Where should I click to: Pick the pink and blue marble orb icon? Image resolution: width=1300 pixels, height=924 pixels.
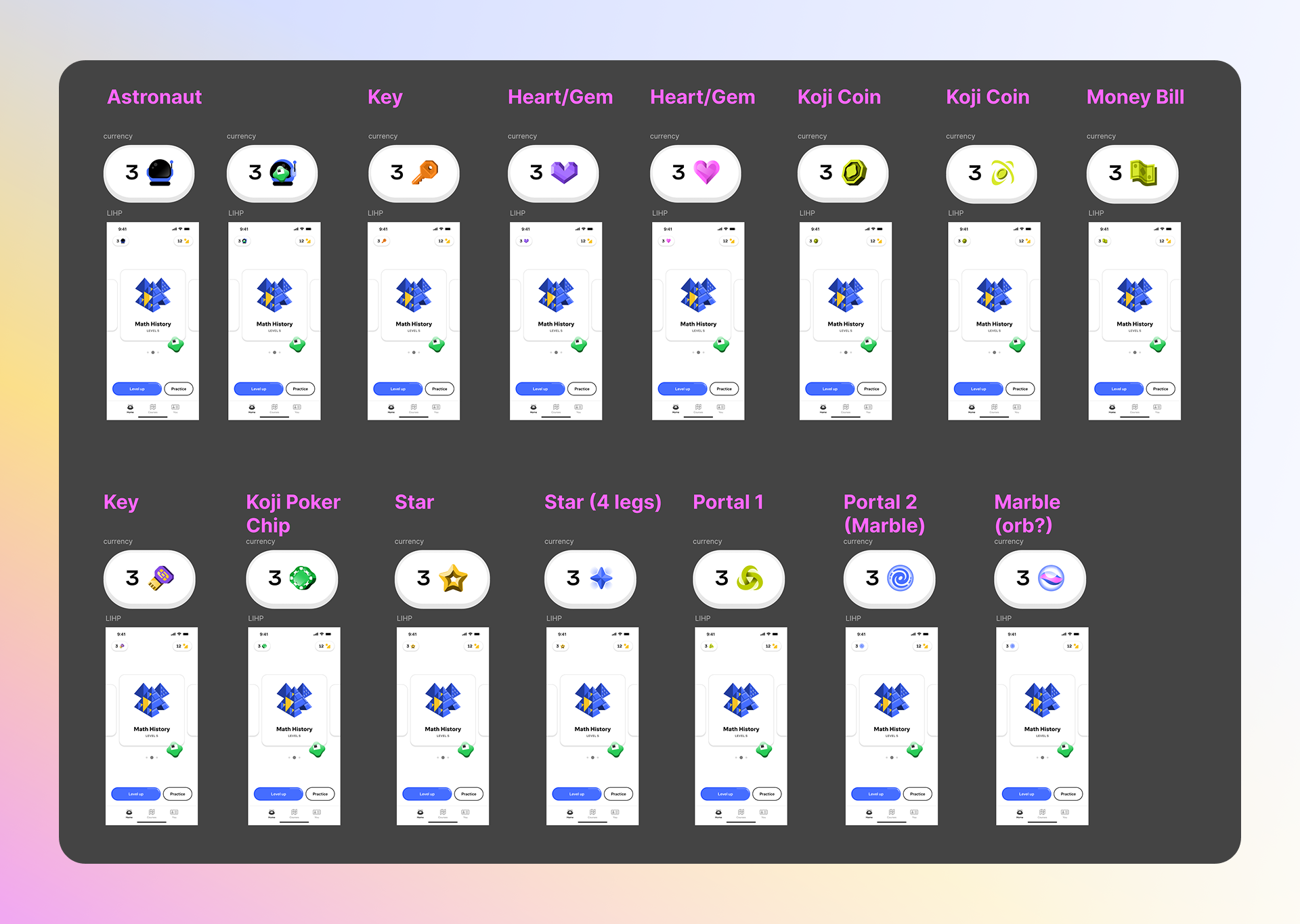pos(1051,578)
